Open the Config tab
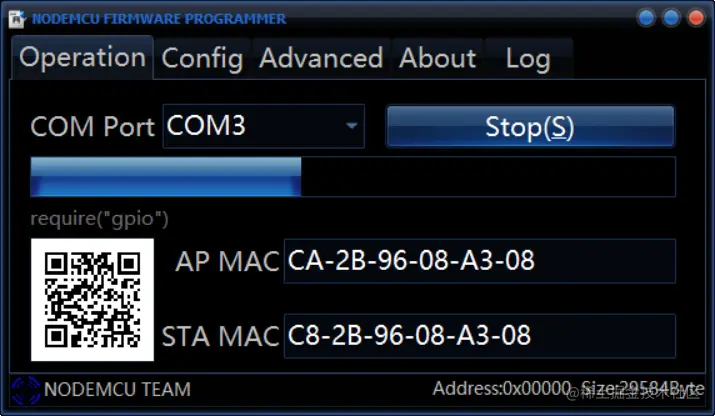Screen dimensions: 715x416 pyautogui.click(x=202, y=59)
